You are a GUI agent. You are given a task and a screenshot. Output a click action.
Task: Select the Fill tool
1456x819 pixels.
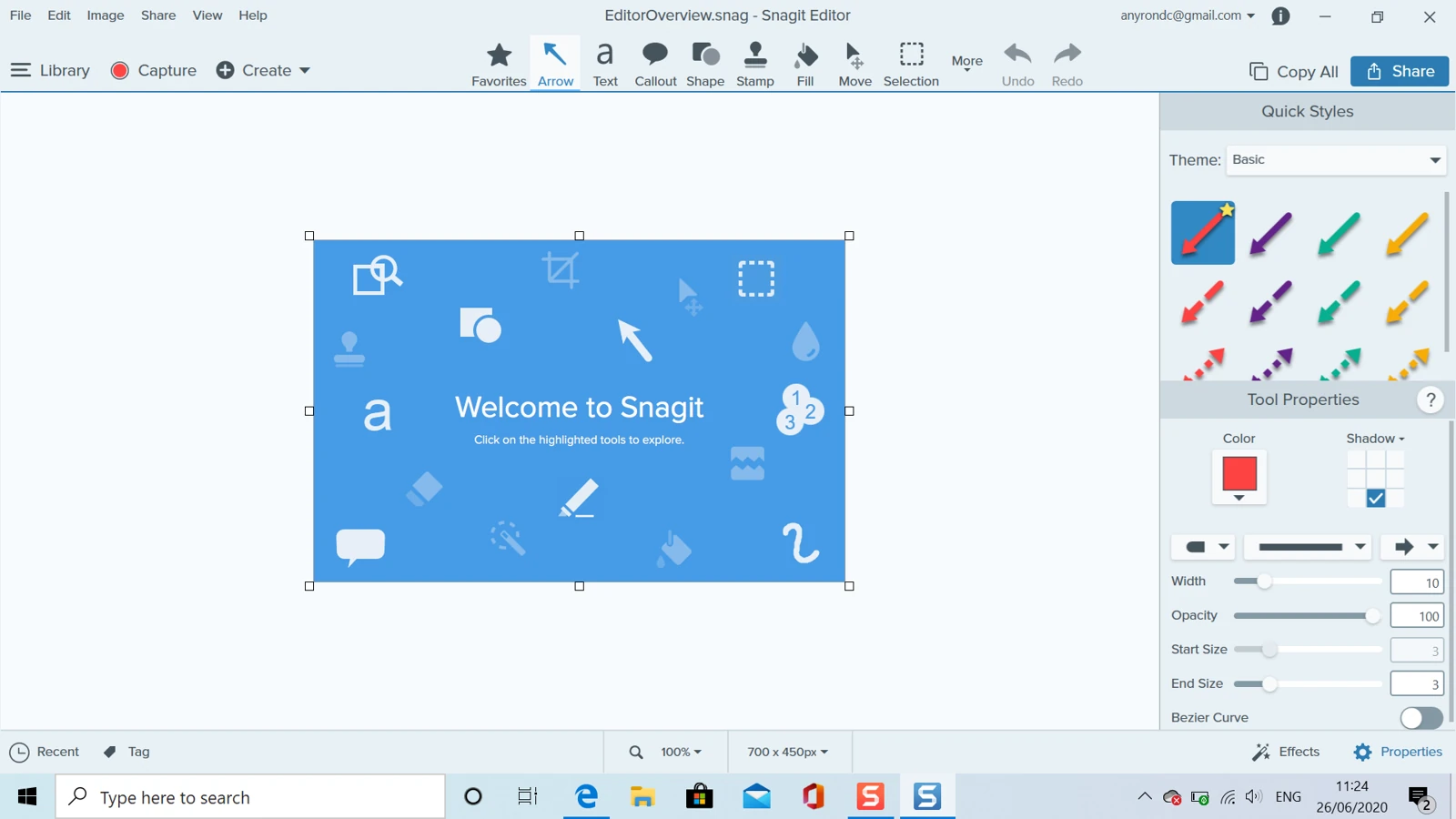805,65
